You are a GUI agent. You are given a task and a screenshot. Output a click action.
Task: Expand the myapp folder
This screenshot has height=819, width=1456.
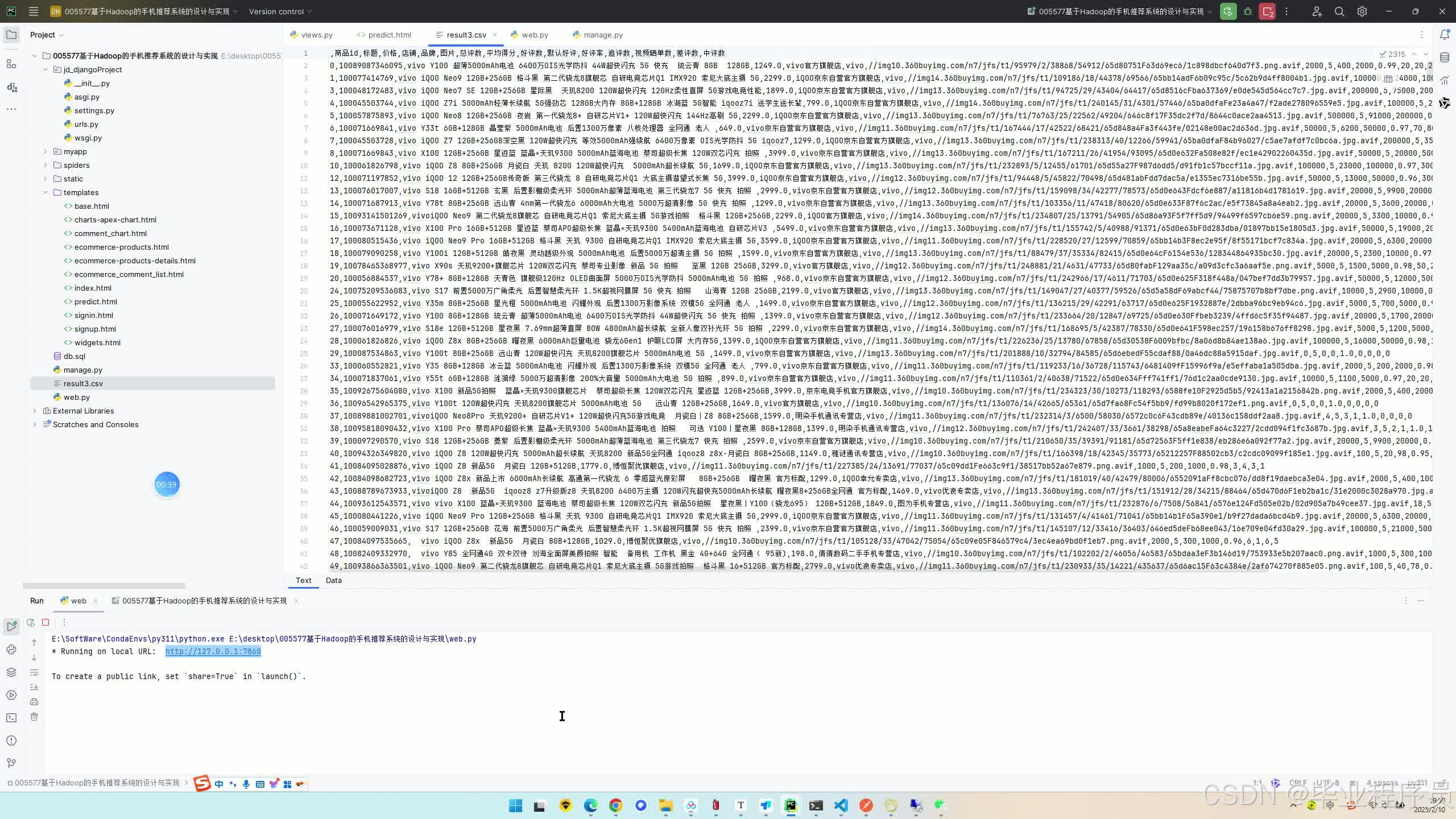coord(45,151)
